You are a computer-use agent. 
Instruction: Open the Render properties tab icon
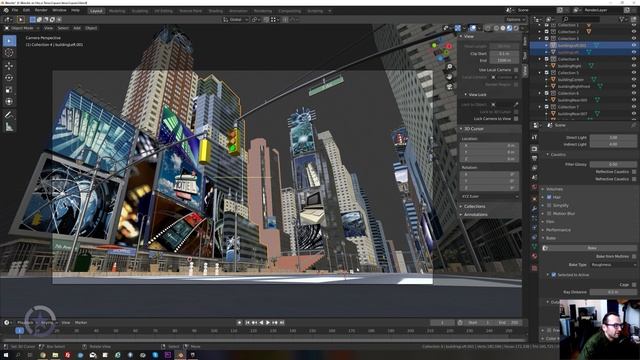pos(534,149)
